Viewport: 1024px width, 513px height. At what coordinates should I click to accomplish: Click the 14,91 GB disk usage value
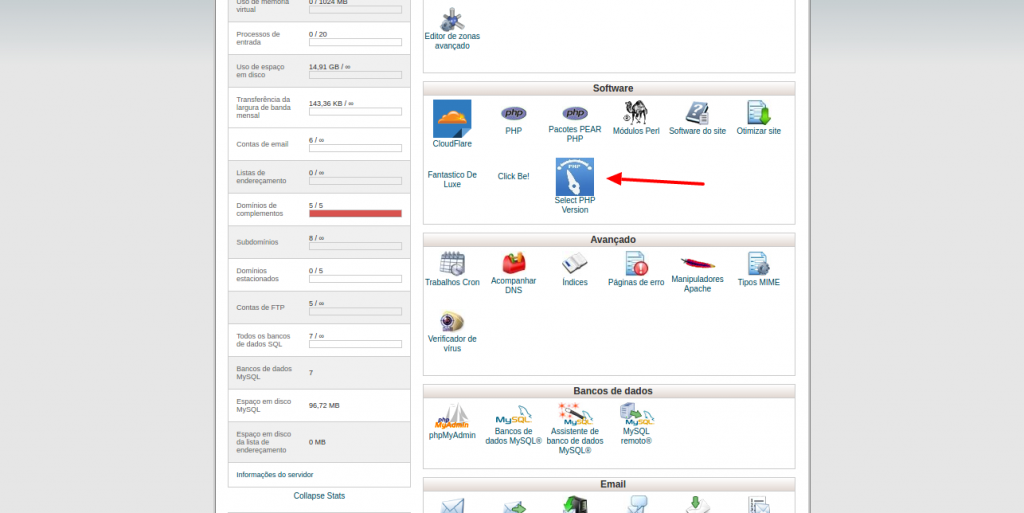(330, 67)
